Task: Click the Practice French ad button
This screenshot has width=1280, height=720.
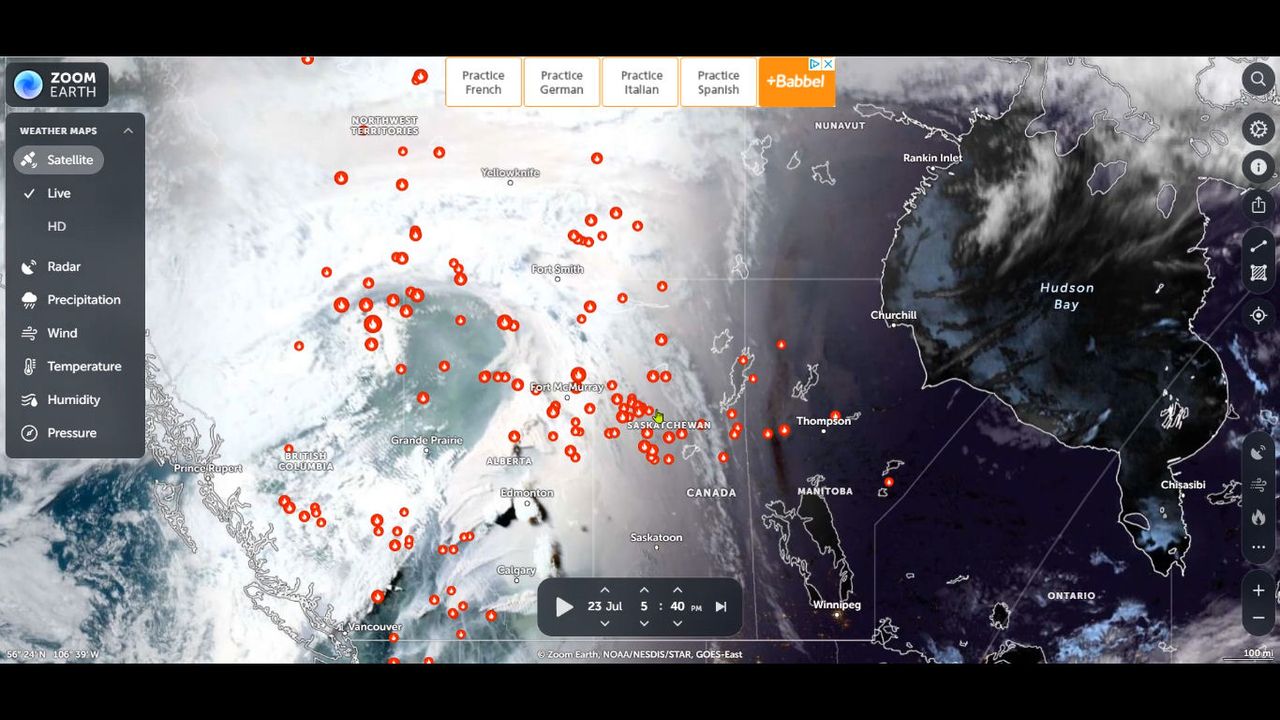Action: coord(483,82)
